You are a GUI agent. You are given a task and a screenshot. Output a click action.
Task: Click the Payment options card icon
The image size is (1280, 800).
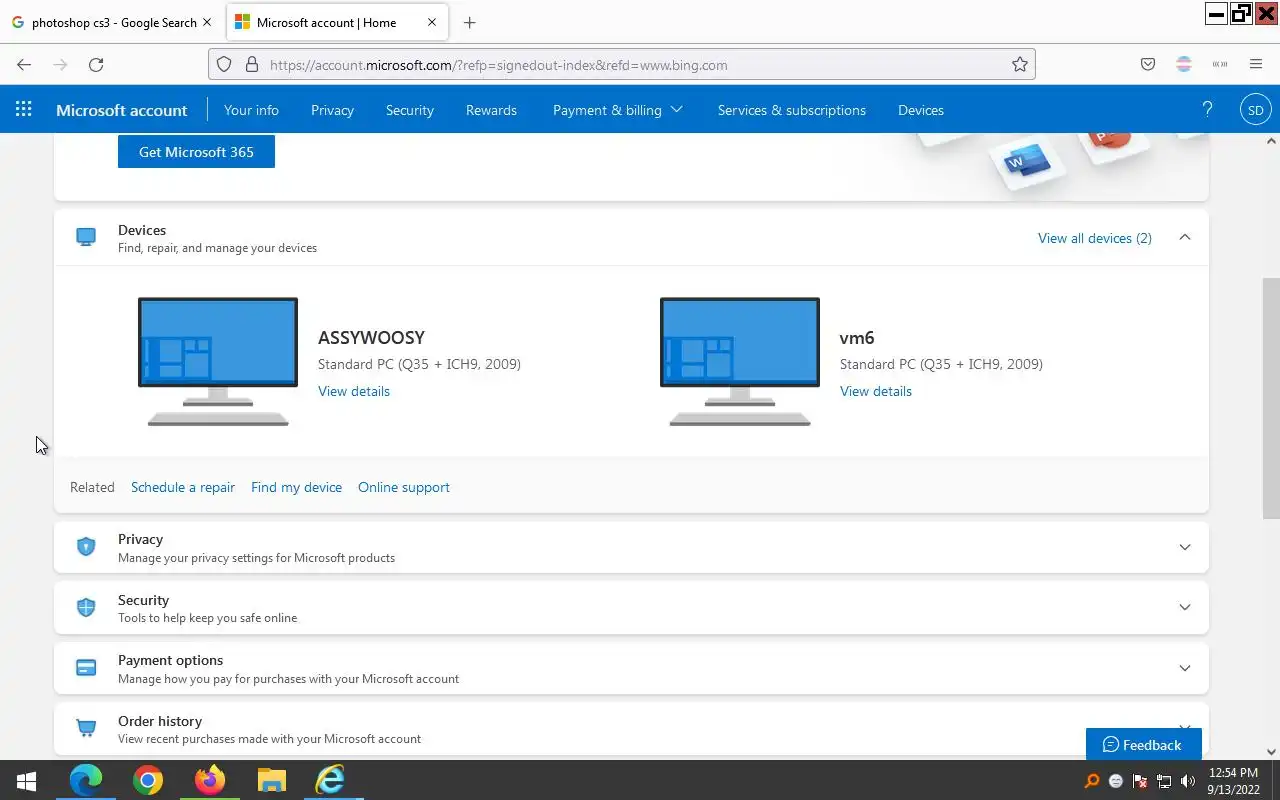[x=86, y=668]
